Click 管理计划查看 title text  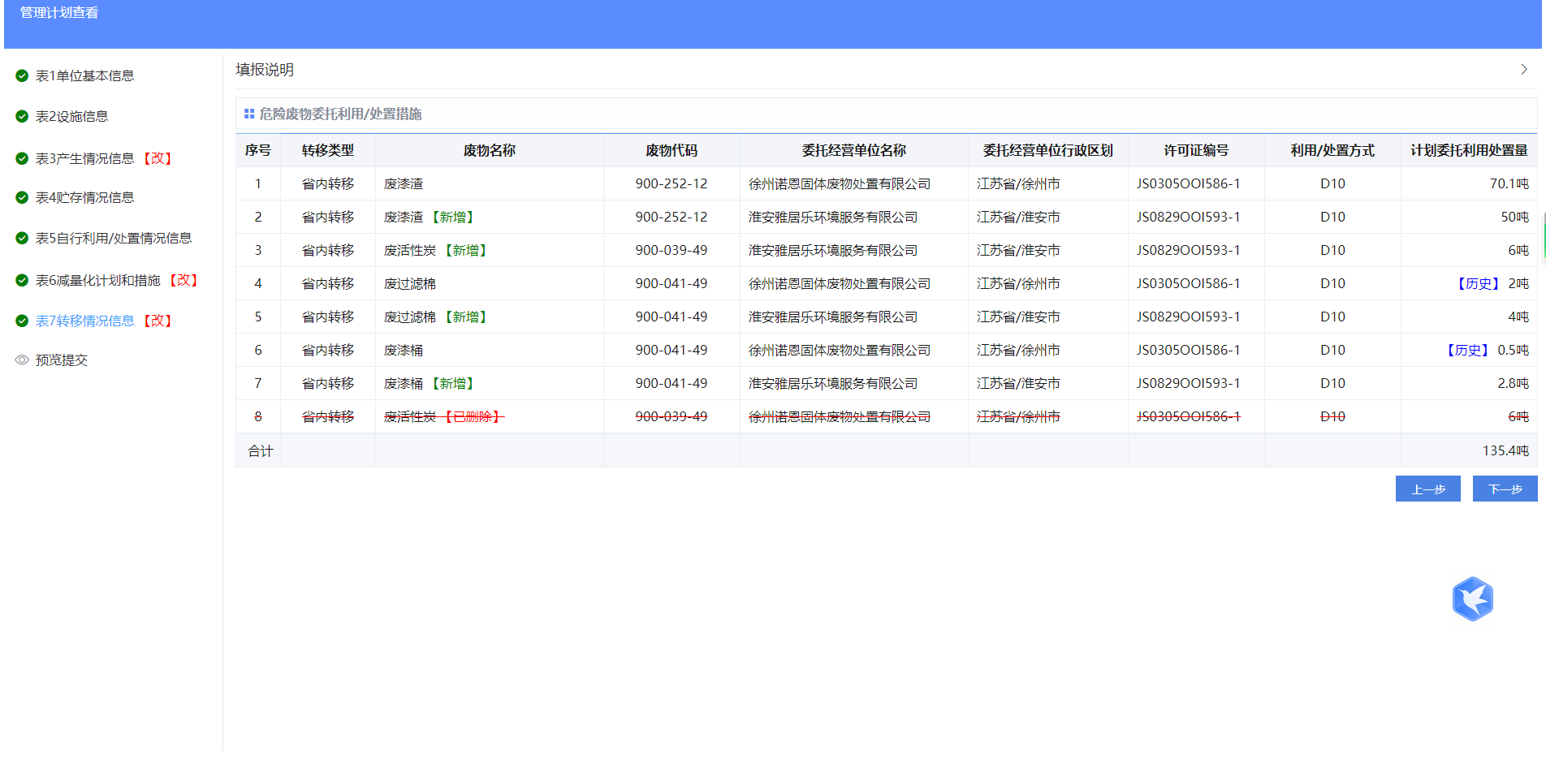[x=59, y=13]
